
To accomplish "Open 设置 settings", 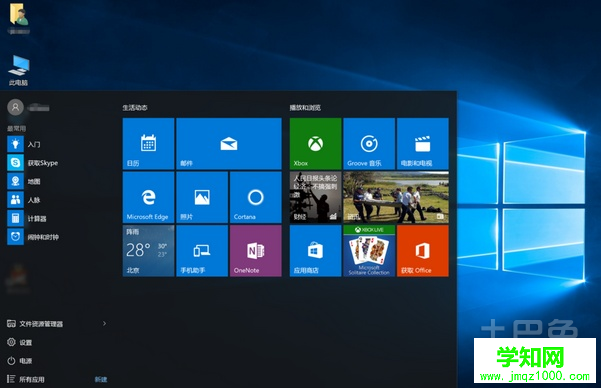I will pyautogui.click(x=20, y=342).
